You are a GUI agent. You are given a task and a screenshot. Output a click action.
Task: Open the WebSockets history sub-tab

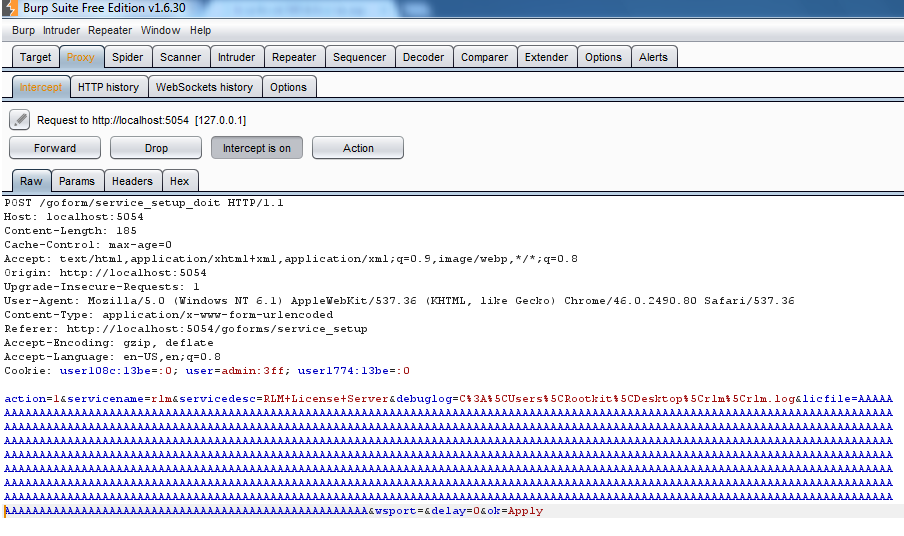[x=204, y=87]
